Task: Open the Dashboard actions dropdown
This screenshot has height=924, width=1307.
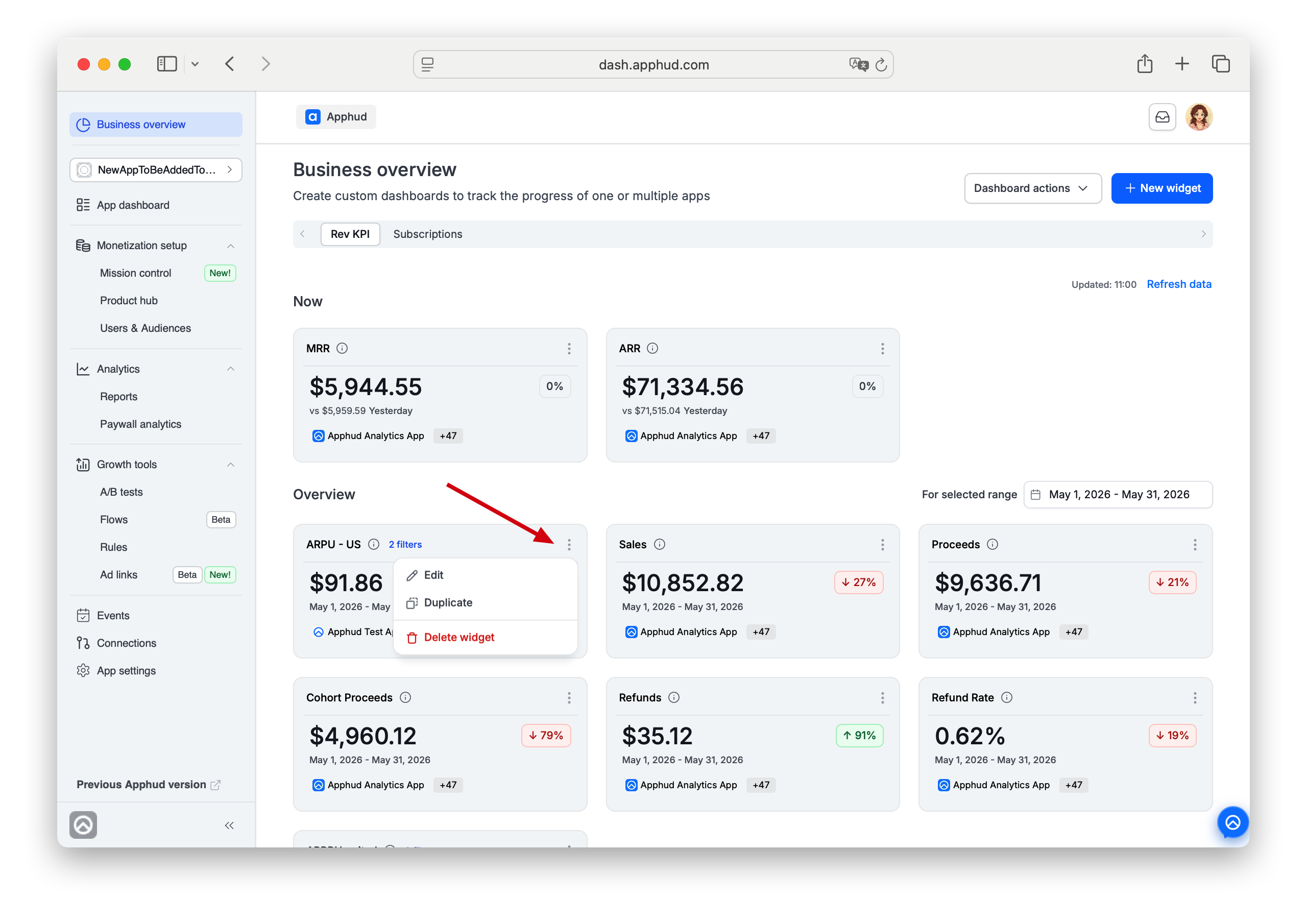Action: 1033,188
